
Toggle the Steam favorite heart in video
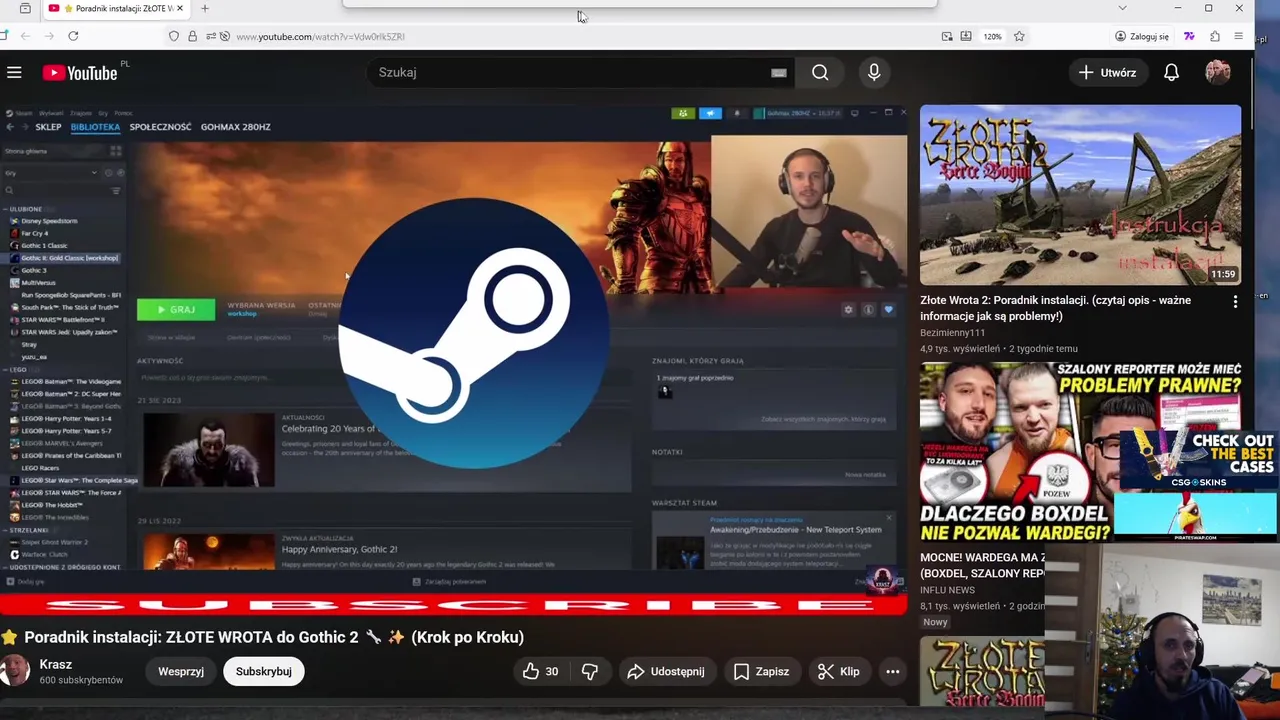point(888,310)
